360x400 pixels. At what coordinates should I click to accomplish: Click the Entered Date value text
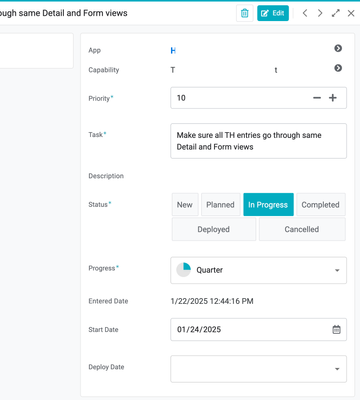[212, 301]
